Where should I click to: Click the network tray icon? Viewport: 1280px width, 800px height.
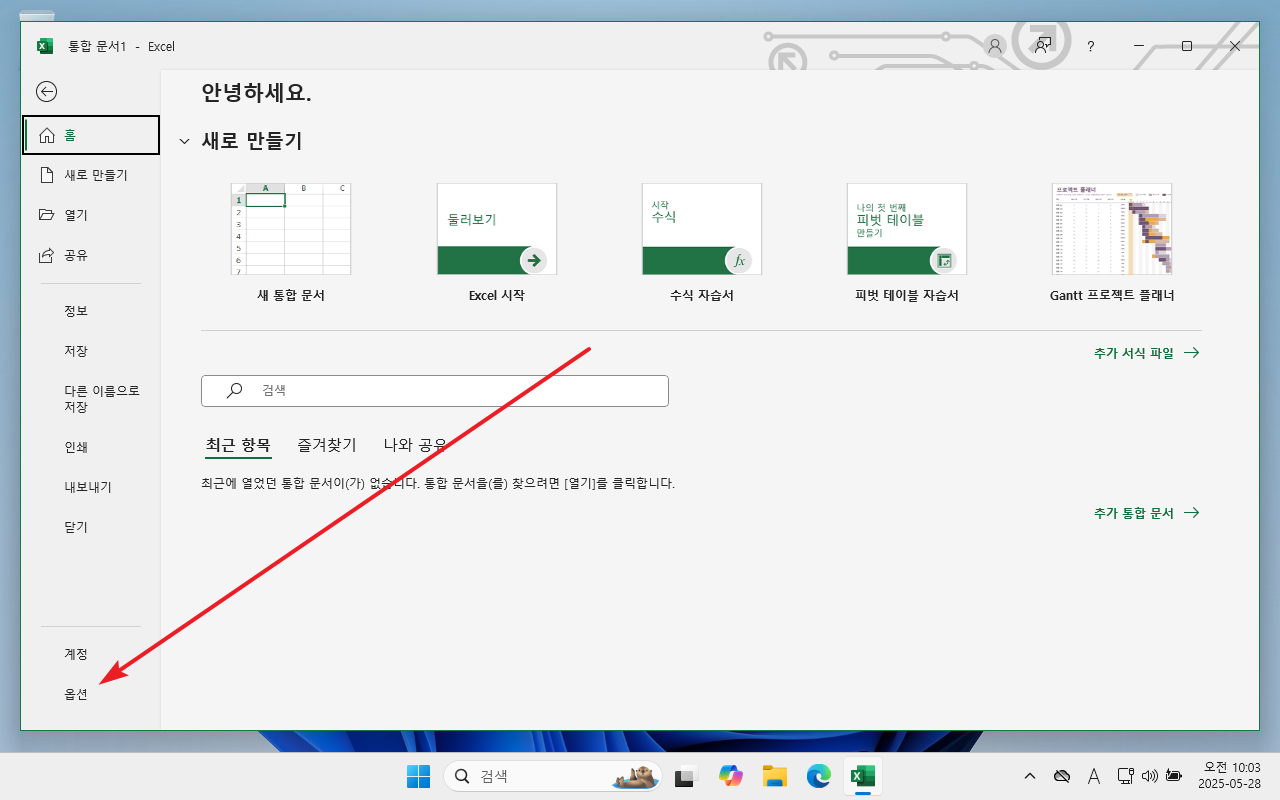click(1125, 776)
